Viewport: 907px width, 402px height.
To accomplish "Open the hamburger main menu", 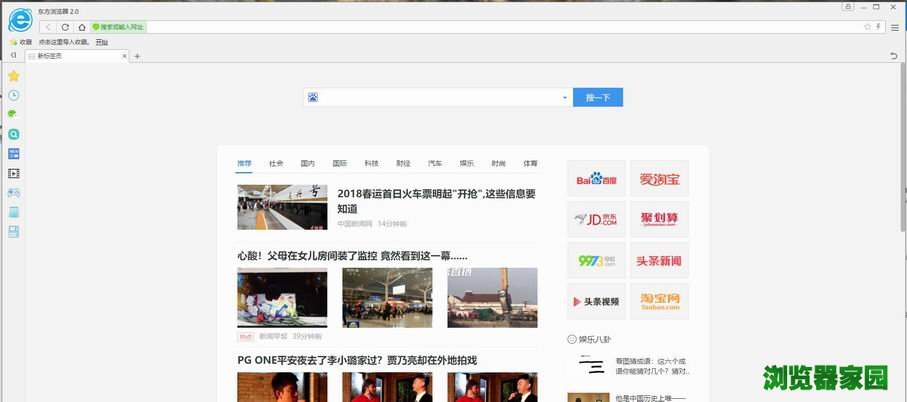I will (894, 27).
